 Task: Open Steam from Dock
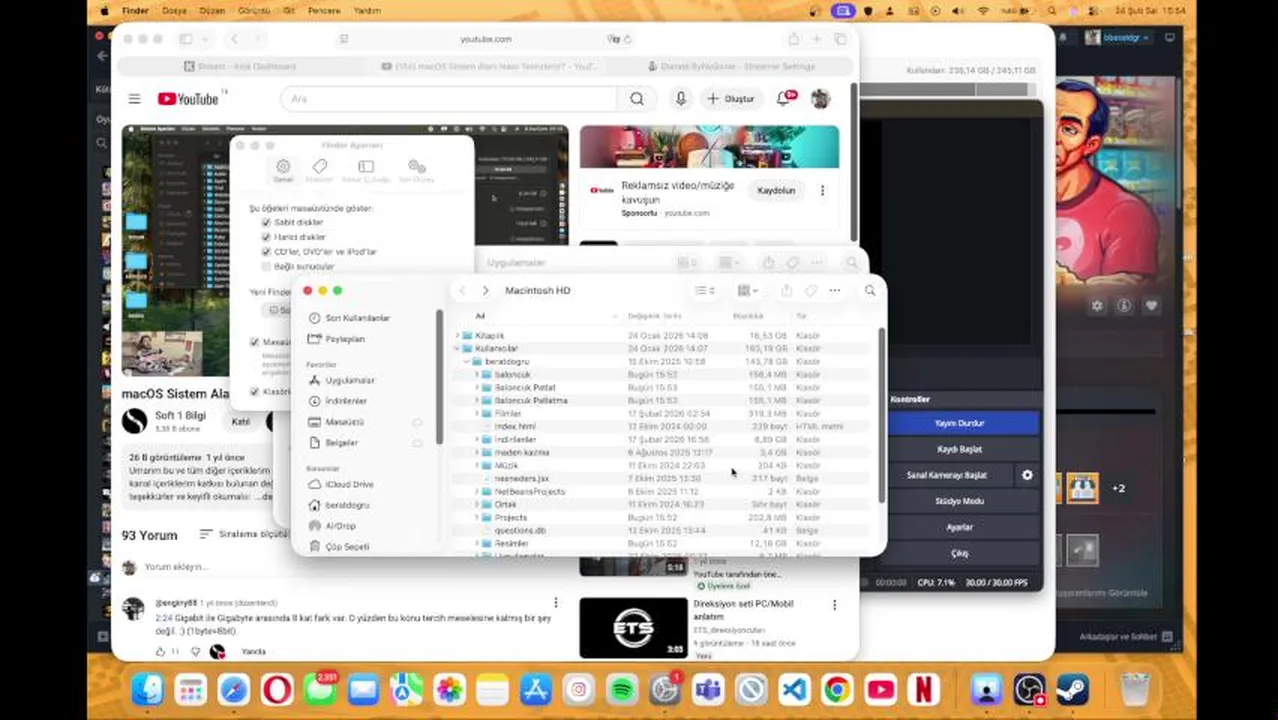click(1072, 690)
